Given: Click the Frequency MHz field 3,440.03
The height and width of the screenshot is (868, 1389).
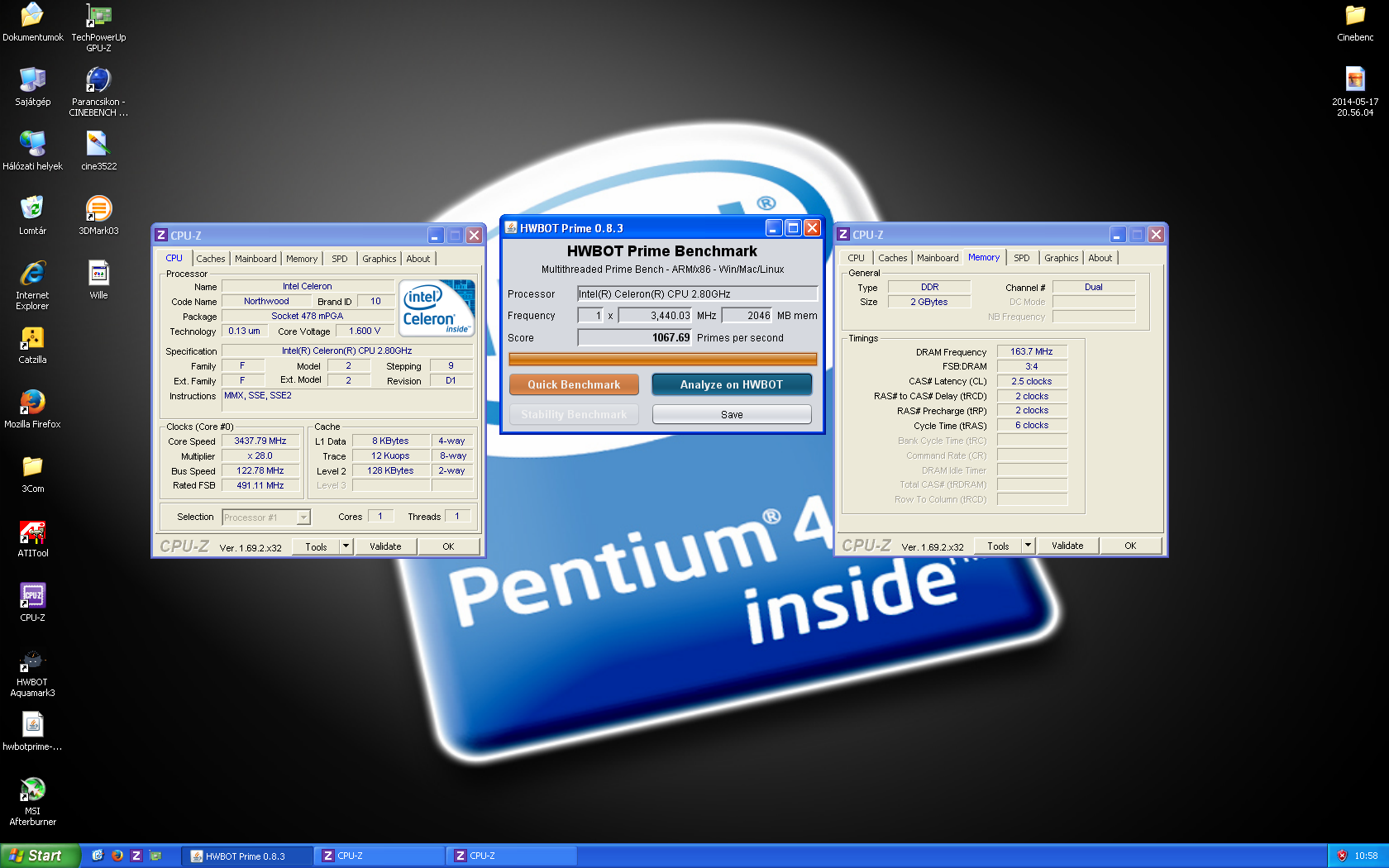Looking at the screenshot, I should (x=656, y=315).
